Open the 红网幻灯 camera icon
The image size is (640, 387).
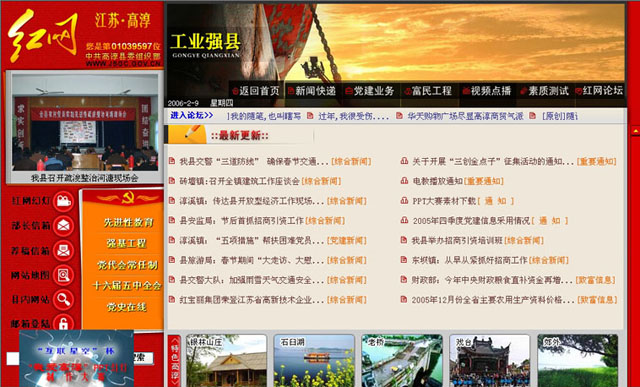coord(63,201)
